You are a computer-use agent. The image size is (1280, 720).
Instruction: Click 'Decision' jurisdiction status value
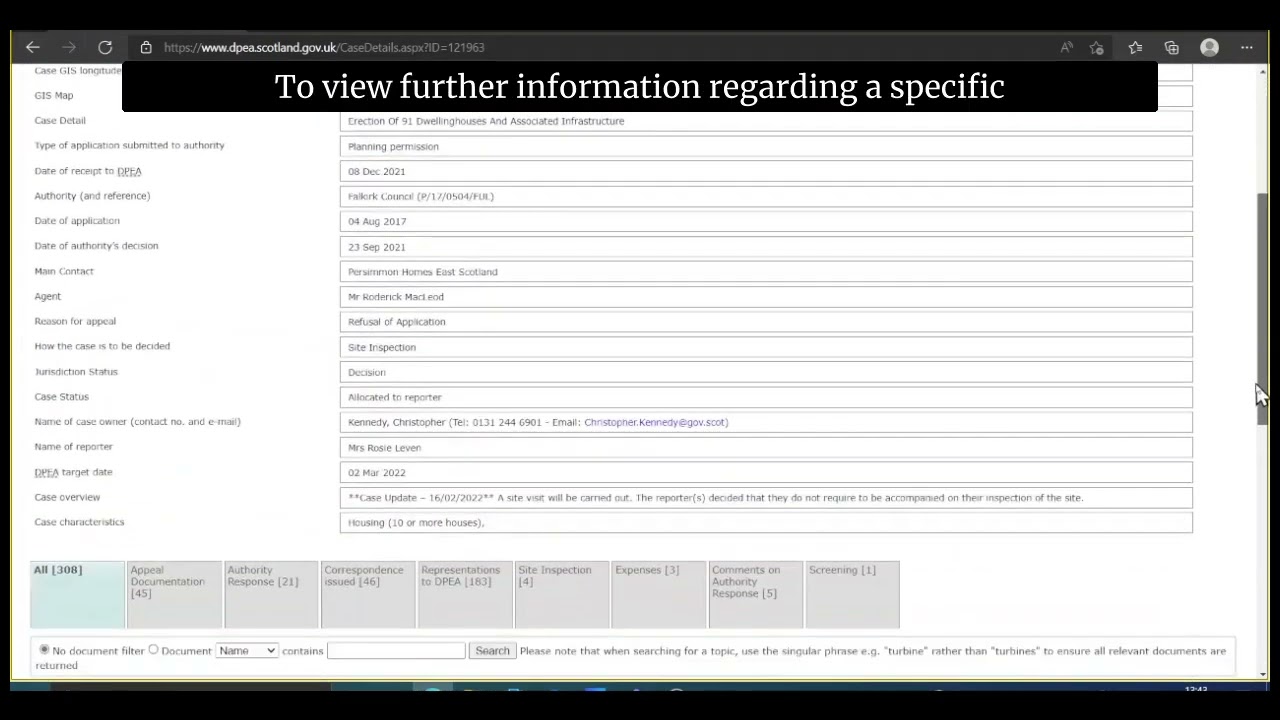coord(367,372)
